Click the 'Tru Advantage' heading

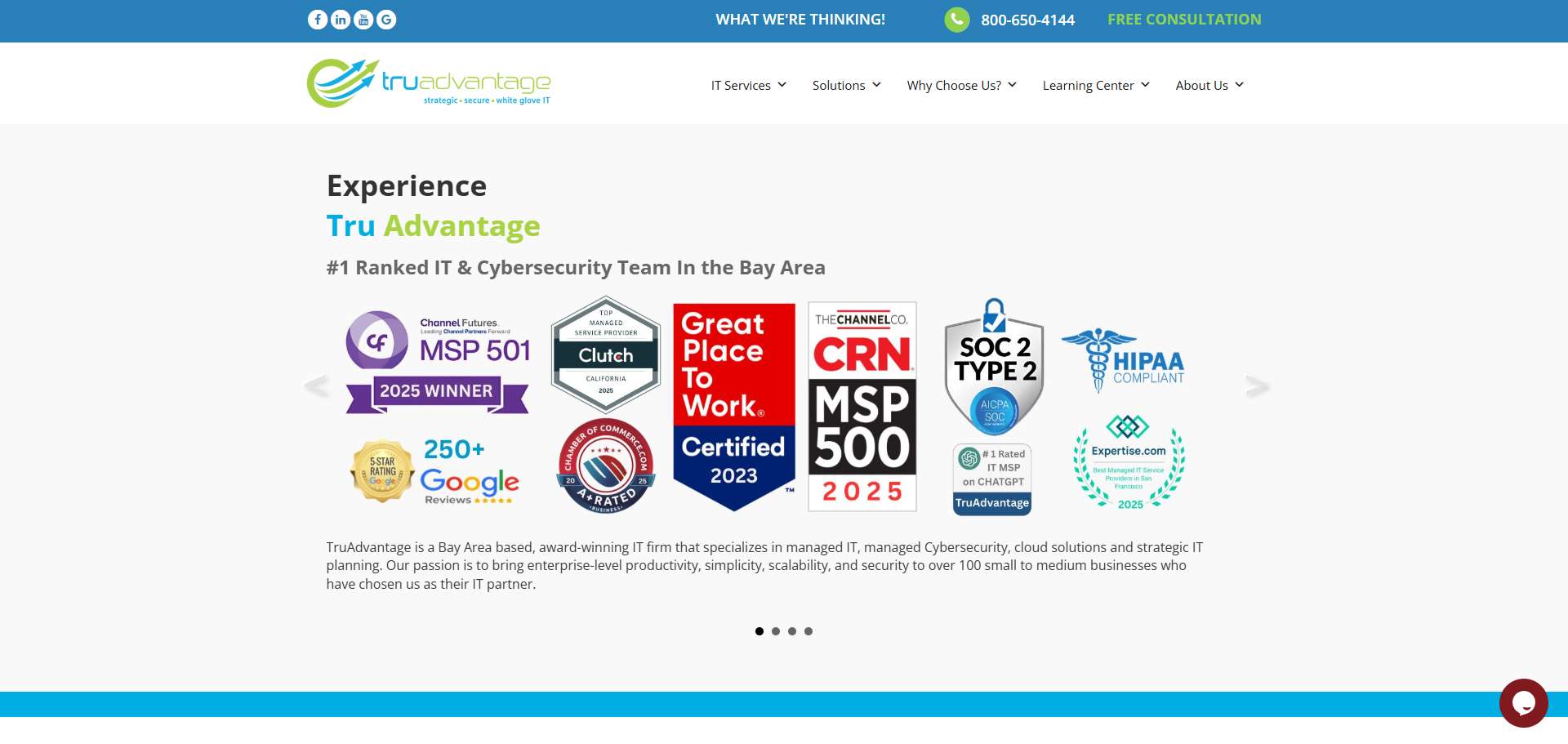434,225
